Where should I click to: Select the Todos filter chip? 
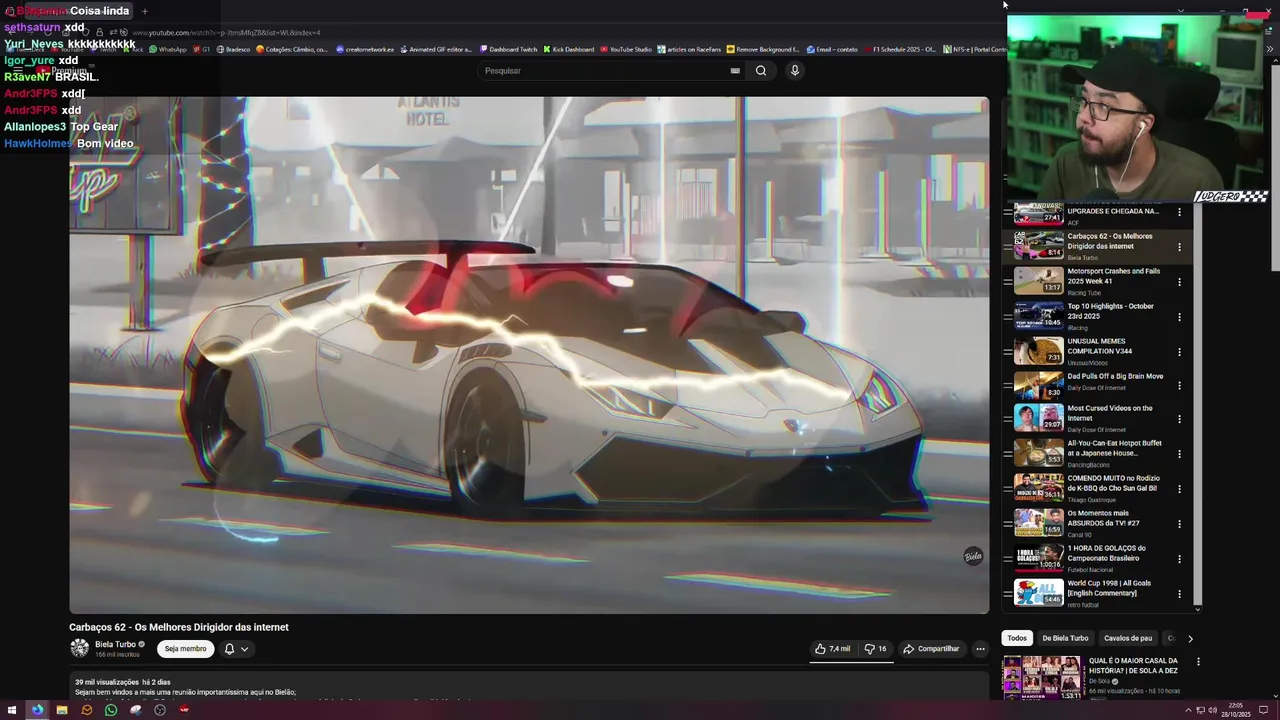[x=1017, y=638]
